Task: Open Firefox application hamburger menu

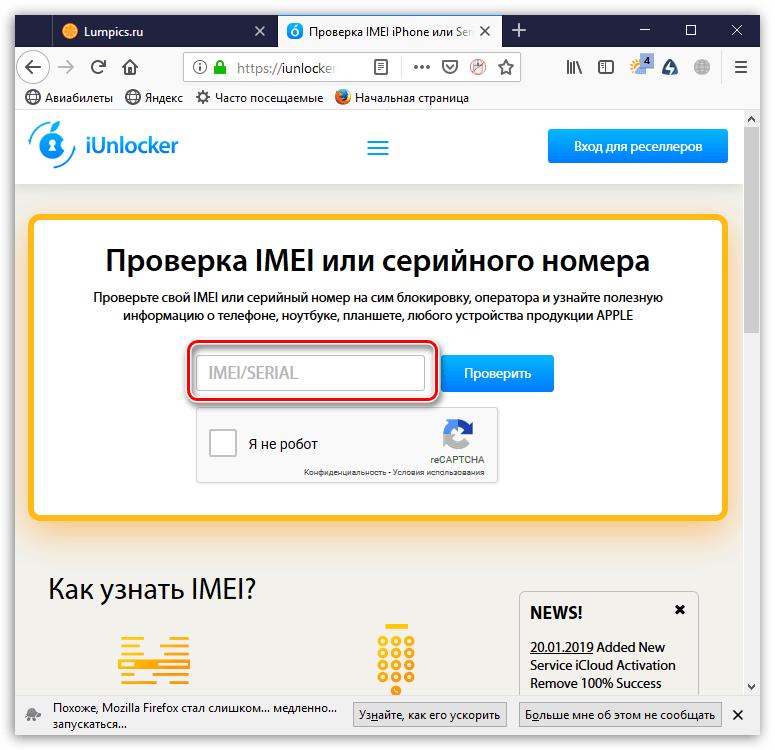Action: [740, 67]
